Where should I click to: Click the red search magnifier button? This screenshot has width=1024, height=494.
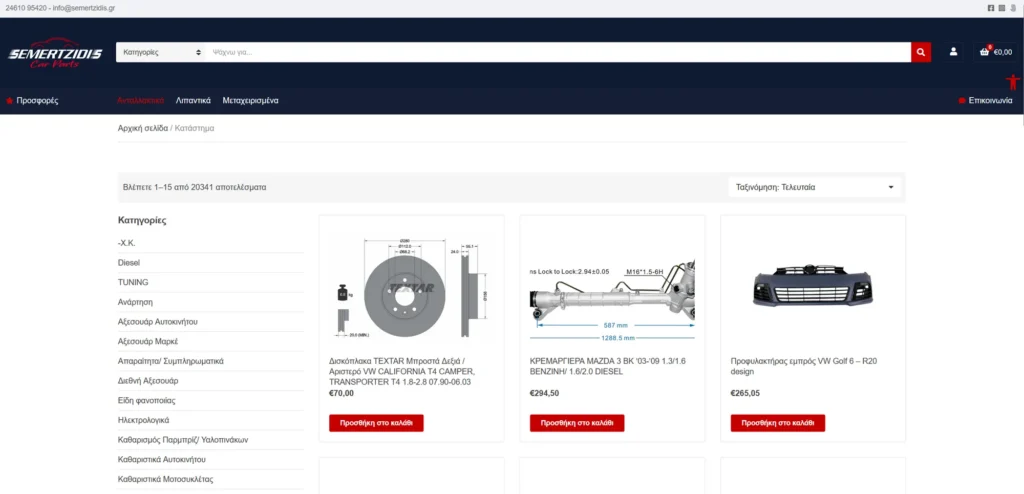pyautogui.click(x=920, y=52)
